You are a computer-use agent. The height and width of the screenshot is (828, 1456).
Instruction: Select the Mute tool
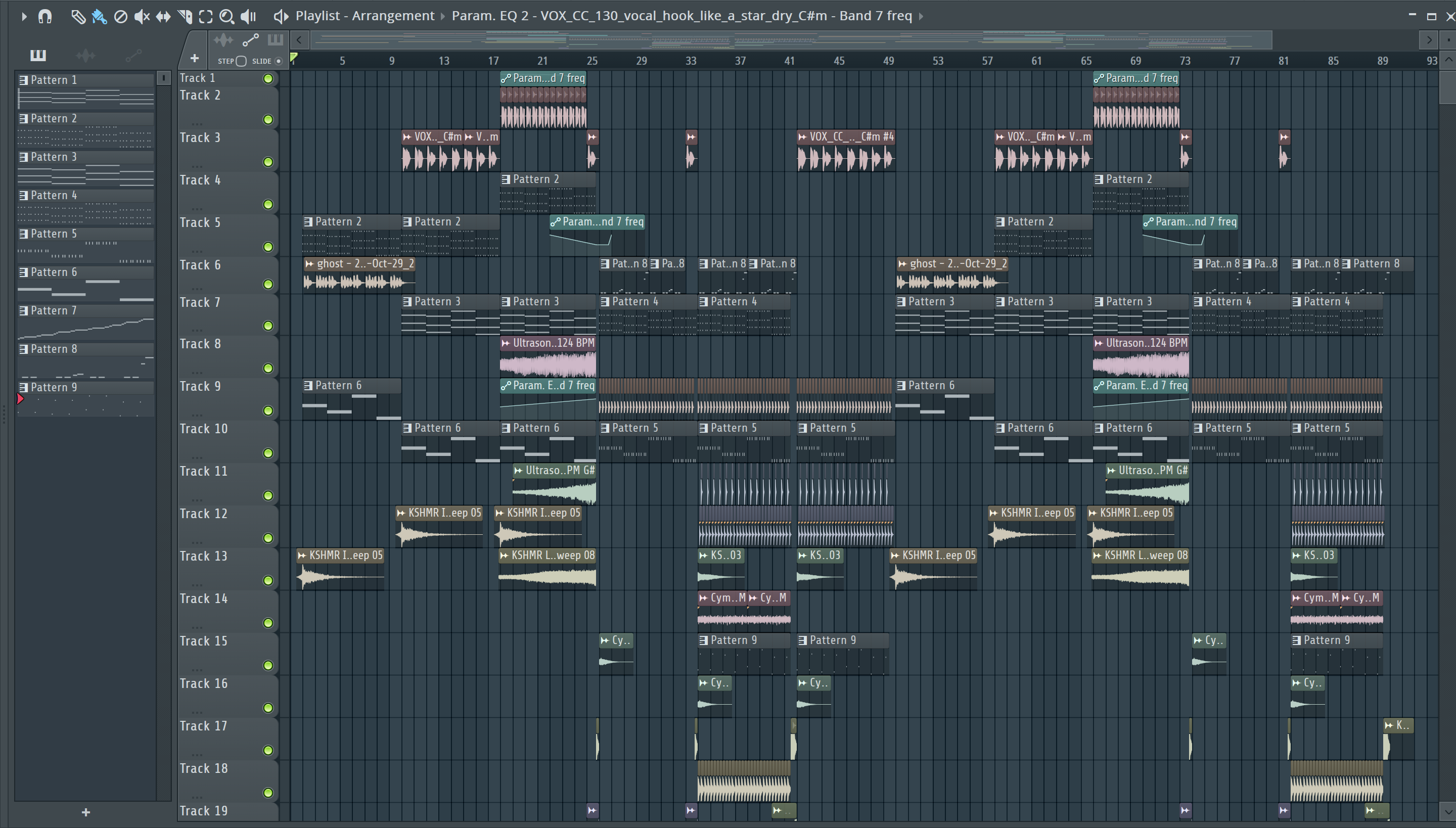click(142, 17)
